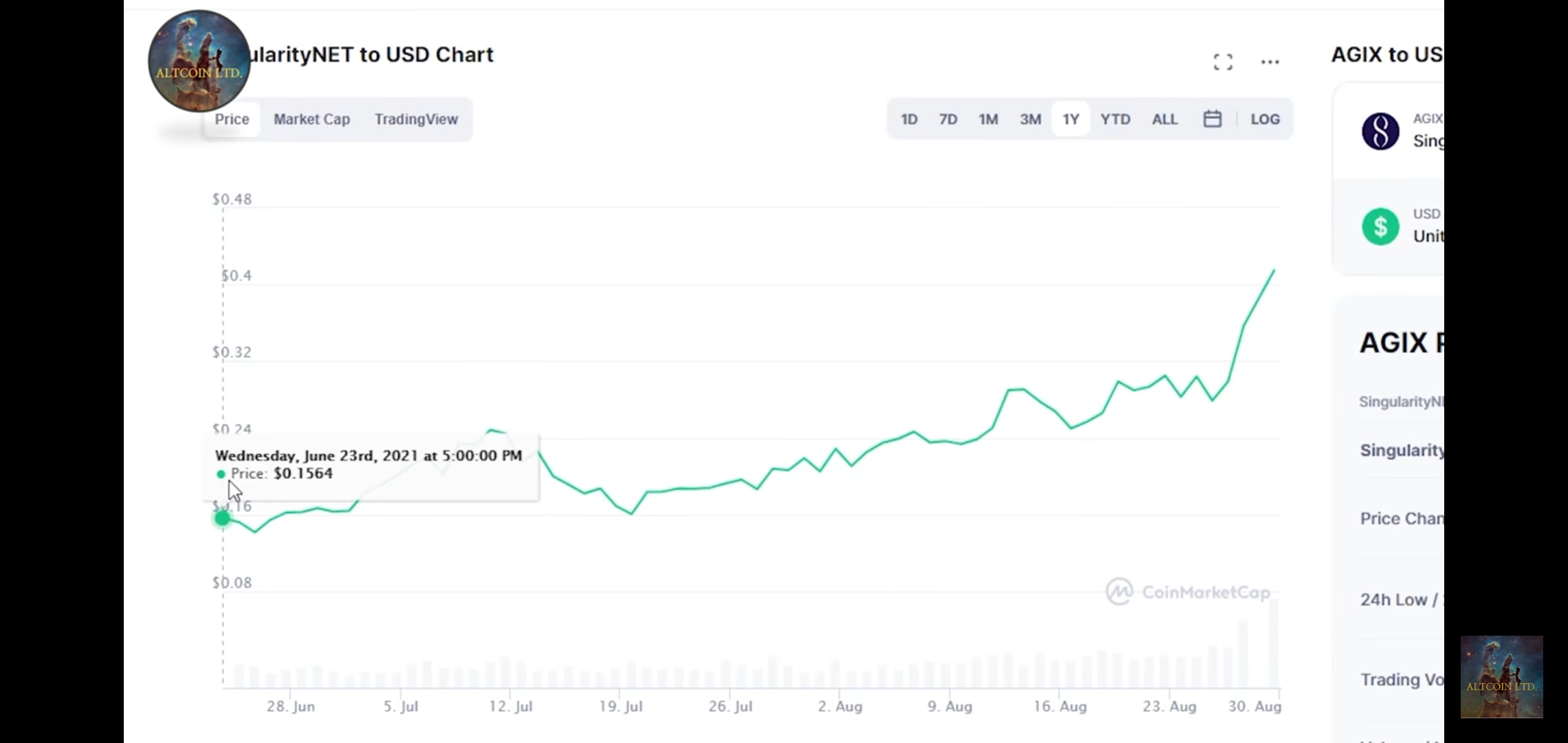The height and width of the screenshot is (743, 1568).
Task: Click the 28. Jun x-axis label
Action: click(291, 706)
